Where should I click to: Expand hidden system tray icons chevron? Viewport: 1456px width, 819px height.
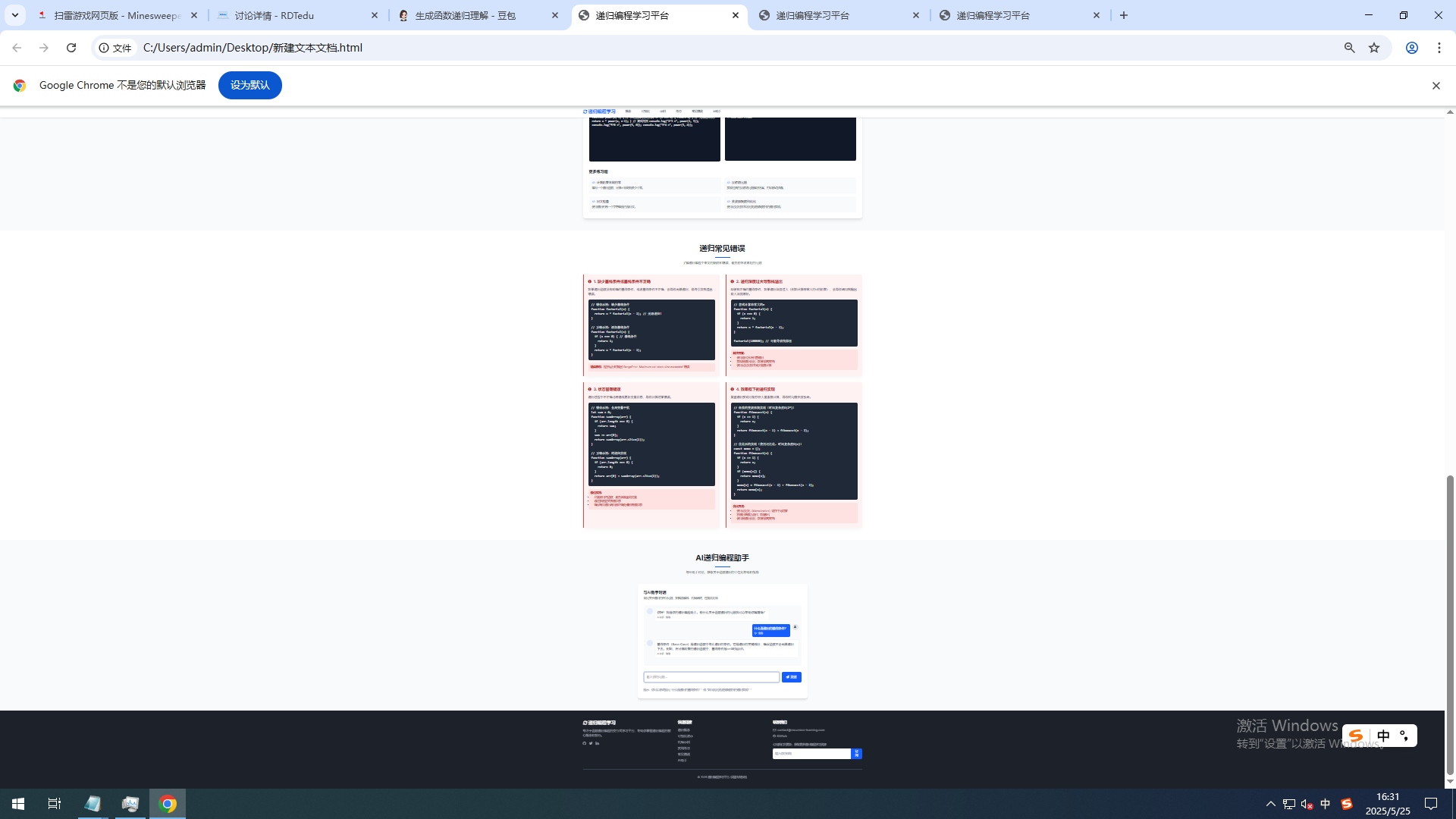point(1271,804)
